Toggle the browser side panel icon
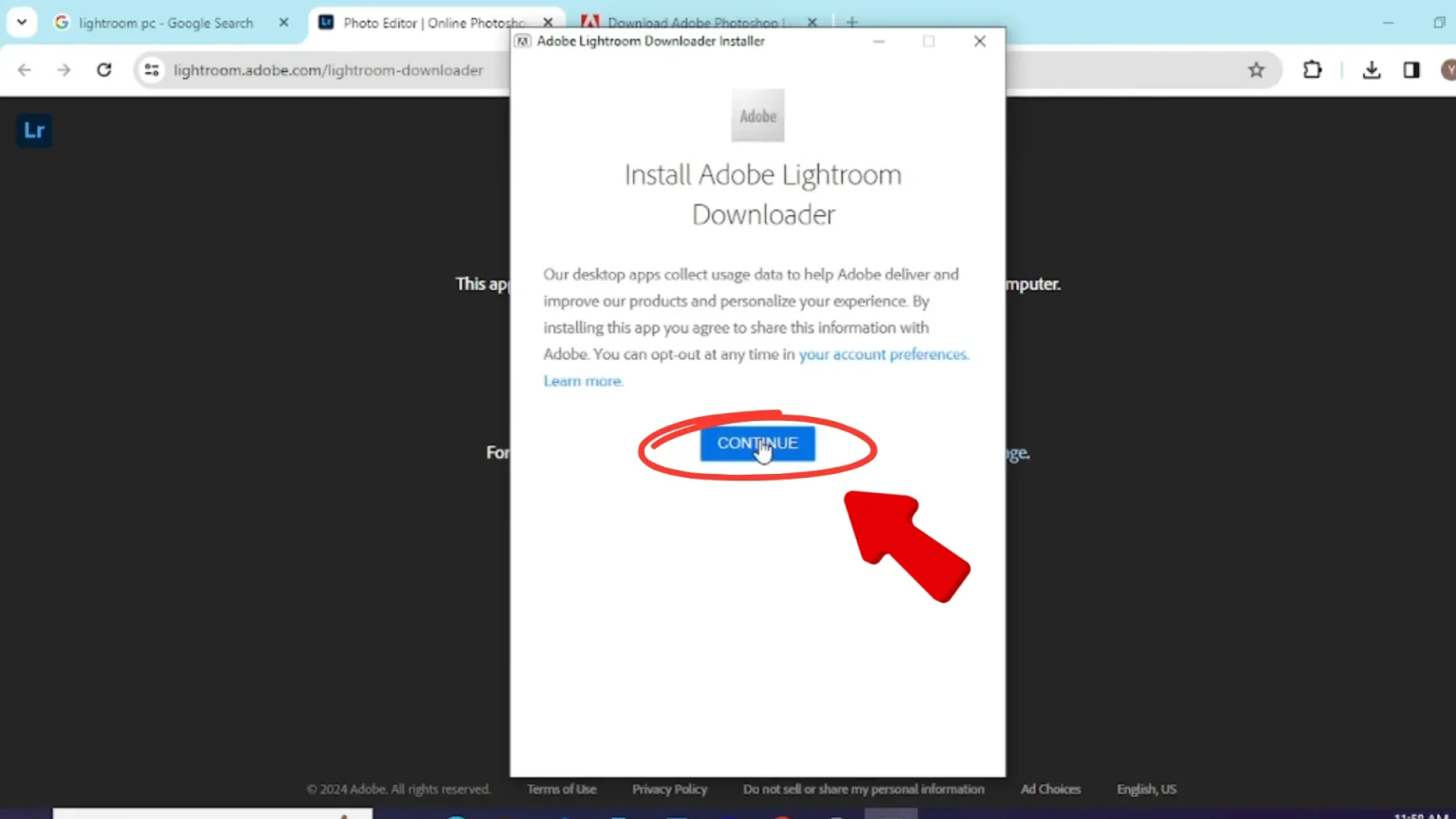This screenshot has width=1456, height=819. [x=1411, y=70]
